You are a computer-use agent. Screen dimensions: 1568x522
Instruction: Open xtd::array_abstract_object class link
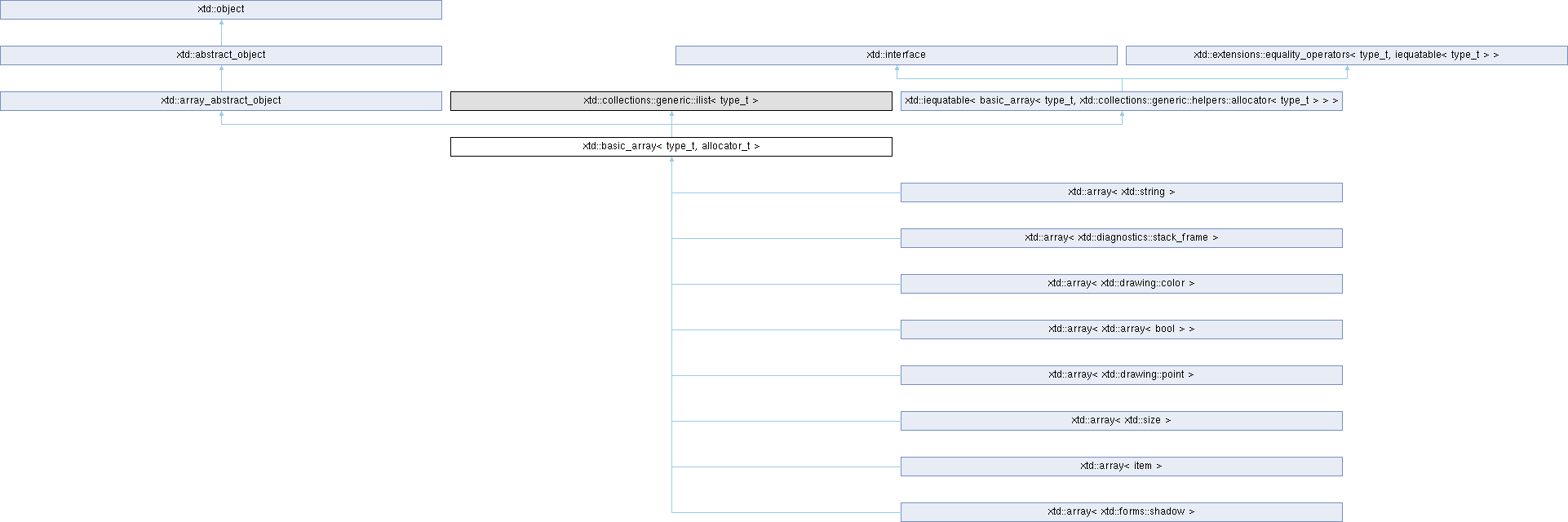(221, 101)
